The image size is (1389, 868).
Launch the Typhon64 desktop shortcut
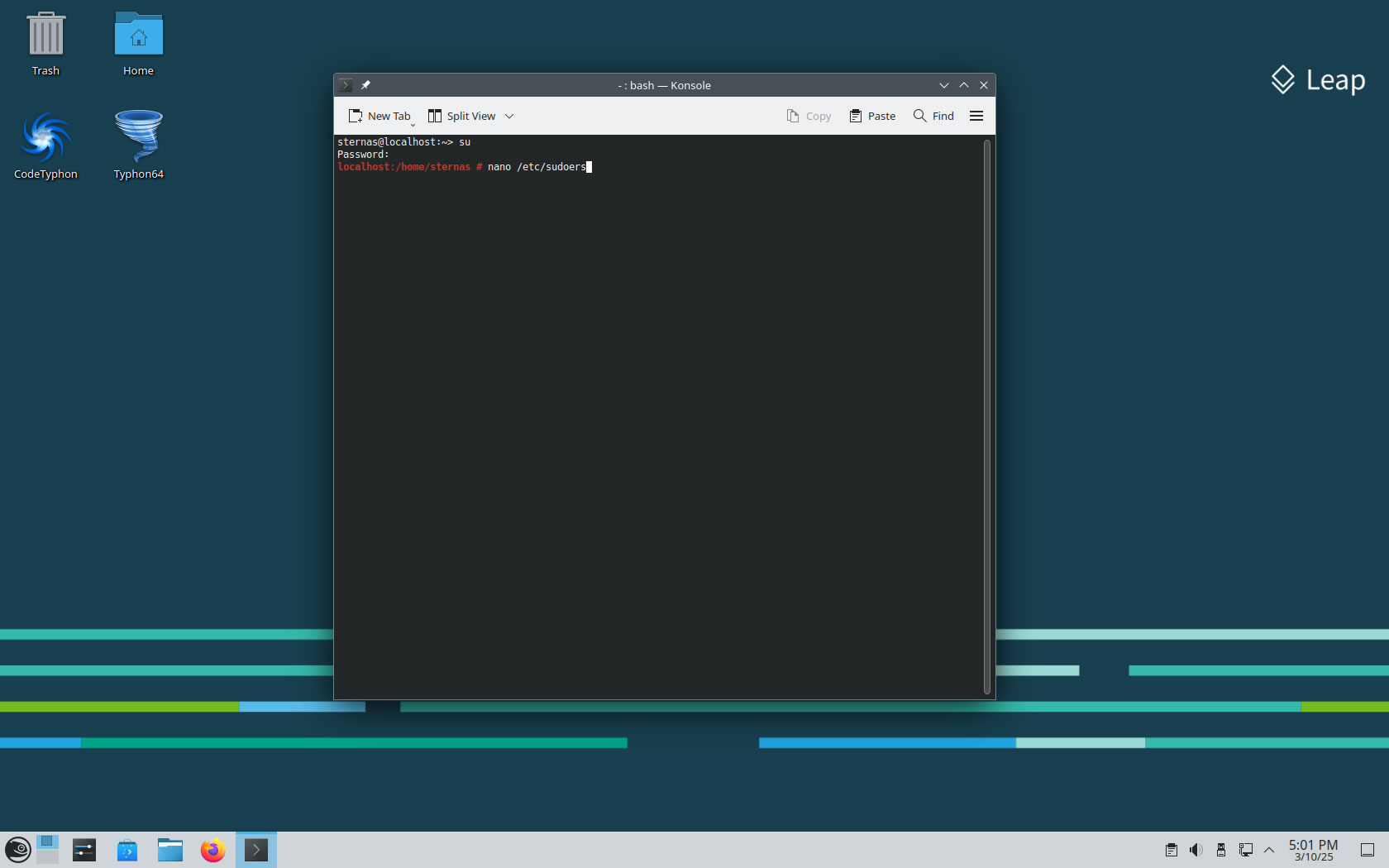[138, 145]
